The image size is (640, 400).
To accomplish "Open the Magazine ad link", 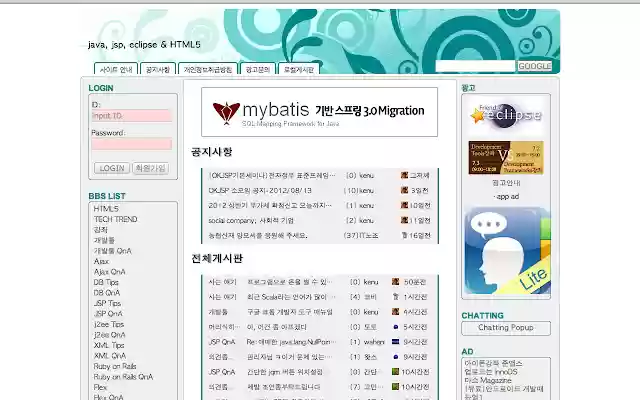I will pyautogui.click(x=488, y=380).
